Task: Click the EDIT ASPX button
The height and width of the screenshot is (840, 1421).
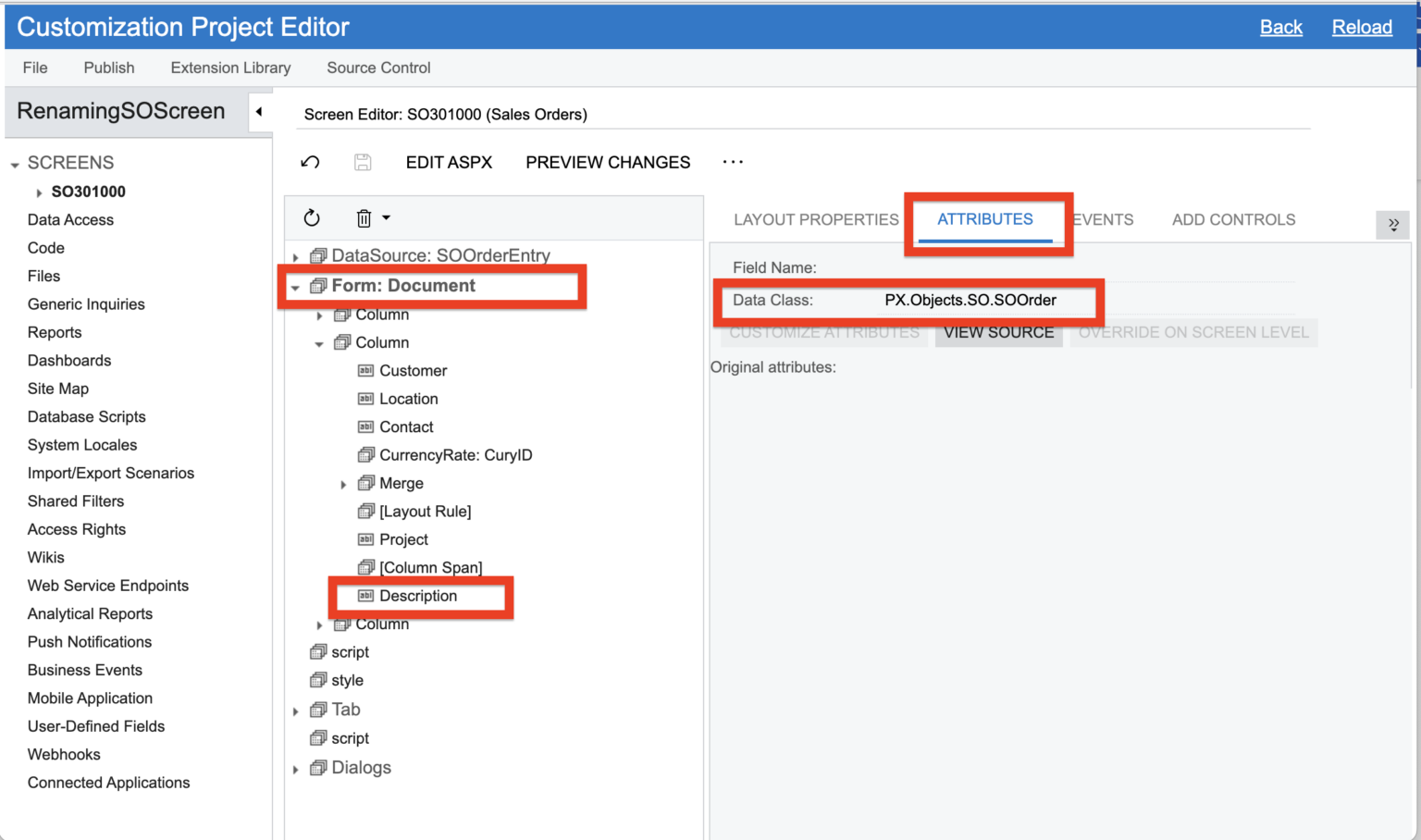Action: point(449,162)
